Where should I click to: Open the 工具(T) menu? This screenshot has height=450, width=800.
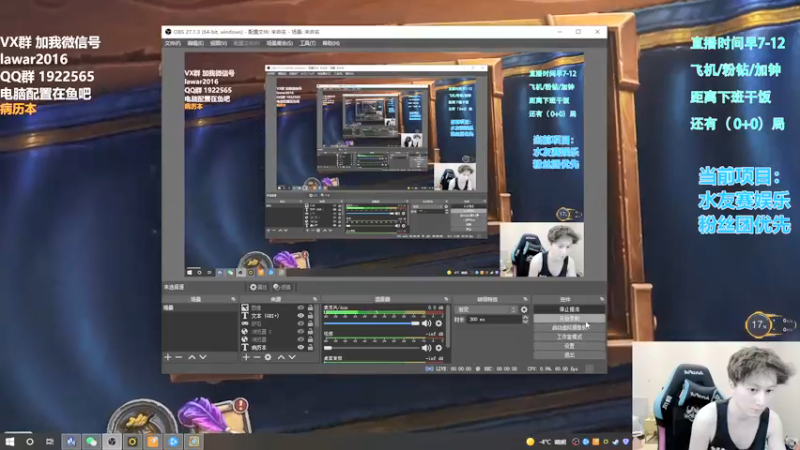pos(308,43)
